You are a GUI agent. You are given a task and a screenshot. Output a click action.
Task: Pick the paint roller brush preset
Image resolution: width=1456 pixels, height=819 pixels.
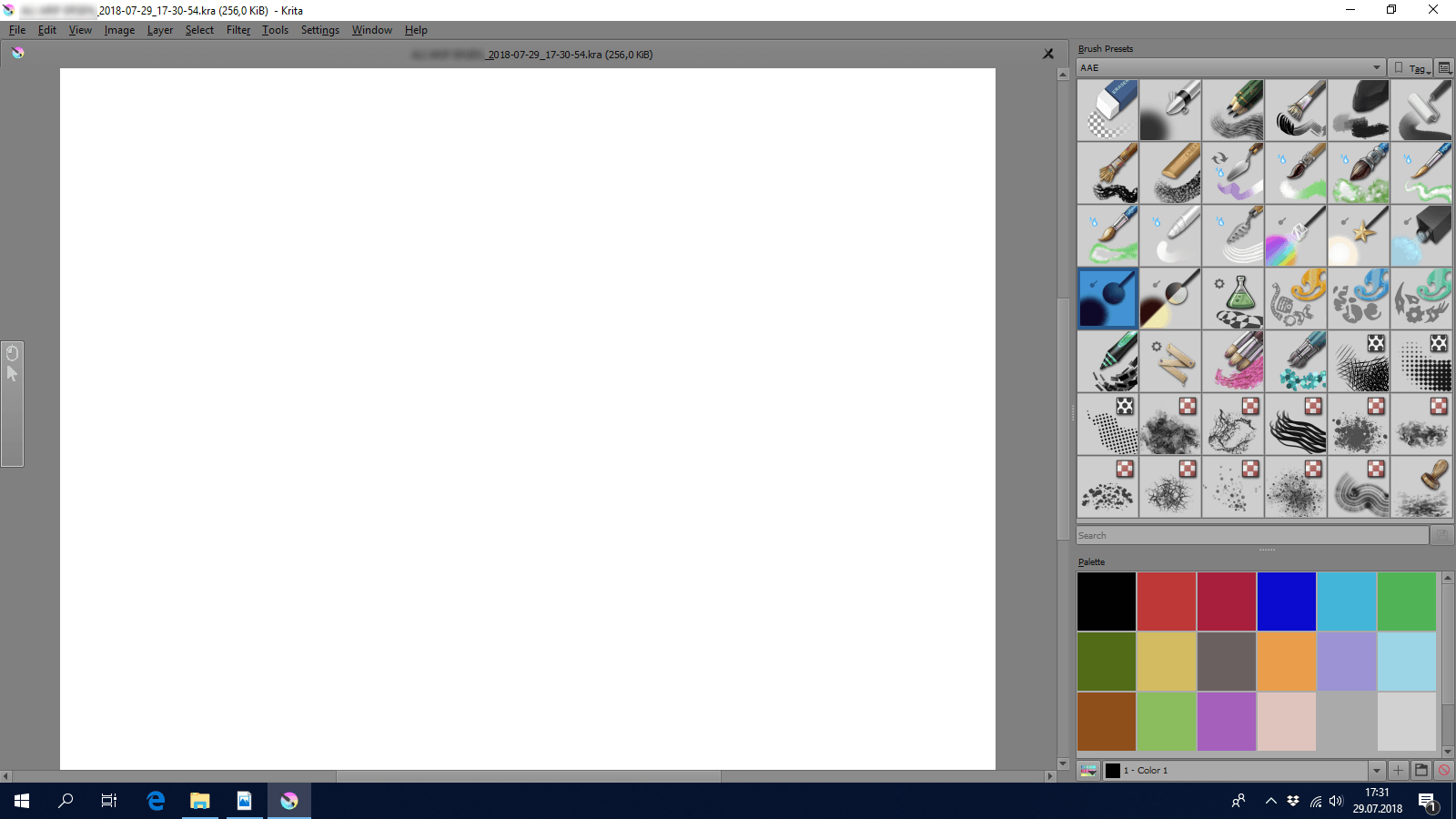point(1421,110)
